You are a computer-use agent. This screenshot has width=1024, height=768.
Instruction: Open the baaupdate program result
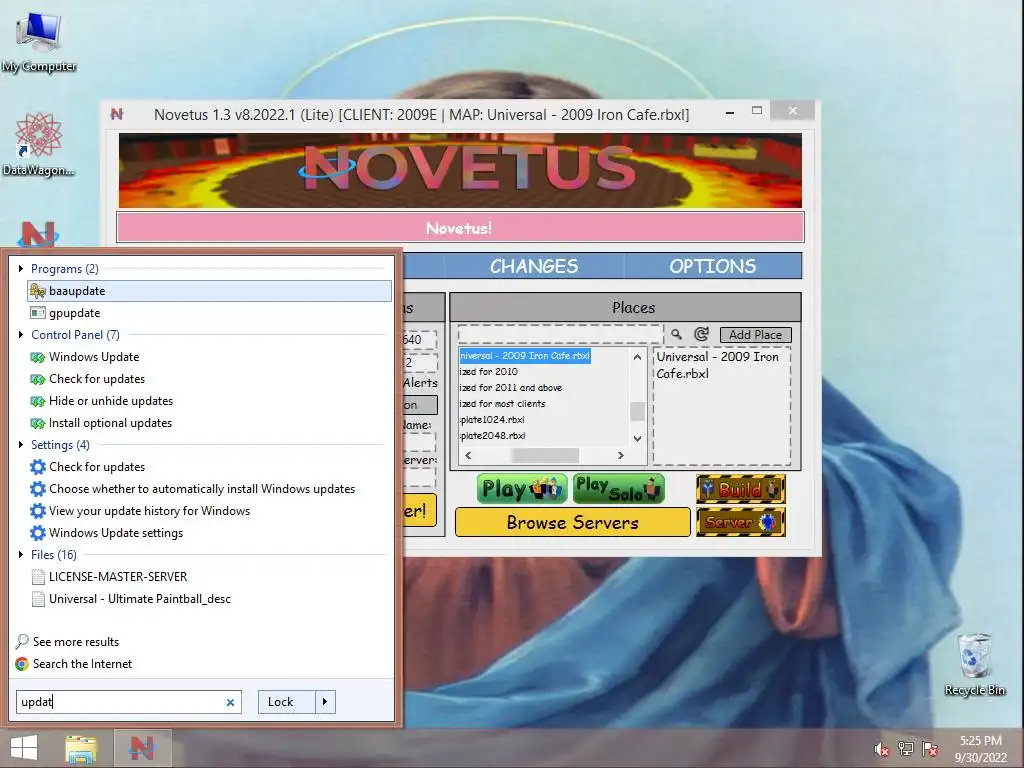coord(209,291)
